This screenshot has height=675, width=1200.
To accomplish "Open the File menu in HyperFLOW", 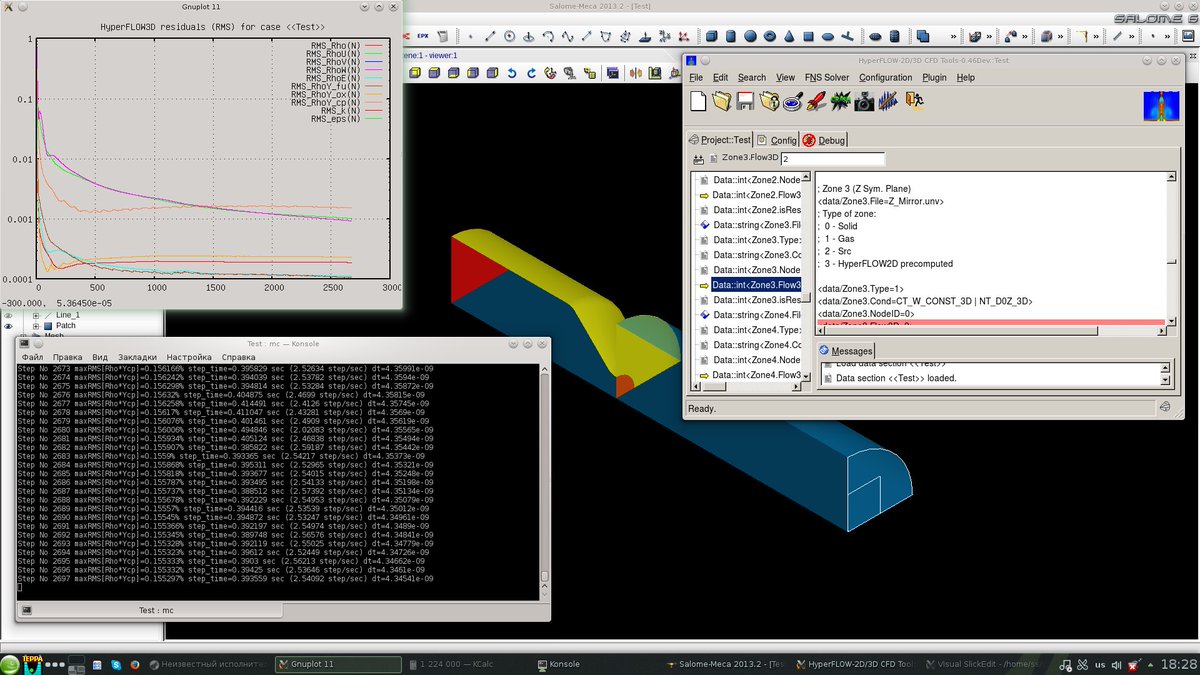I will tap(695, 77).
